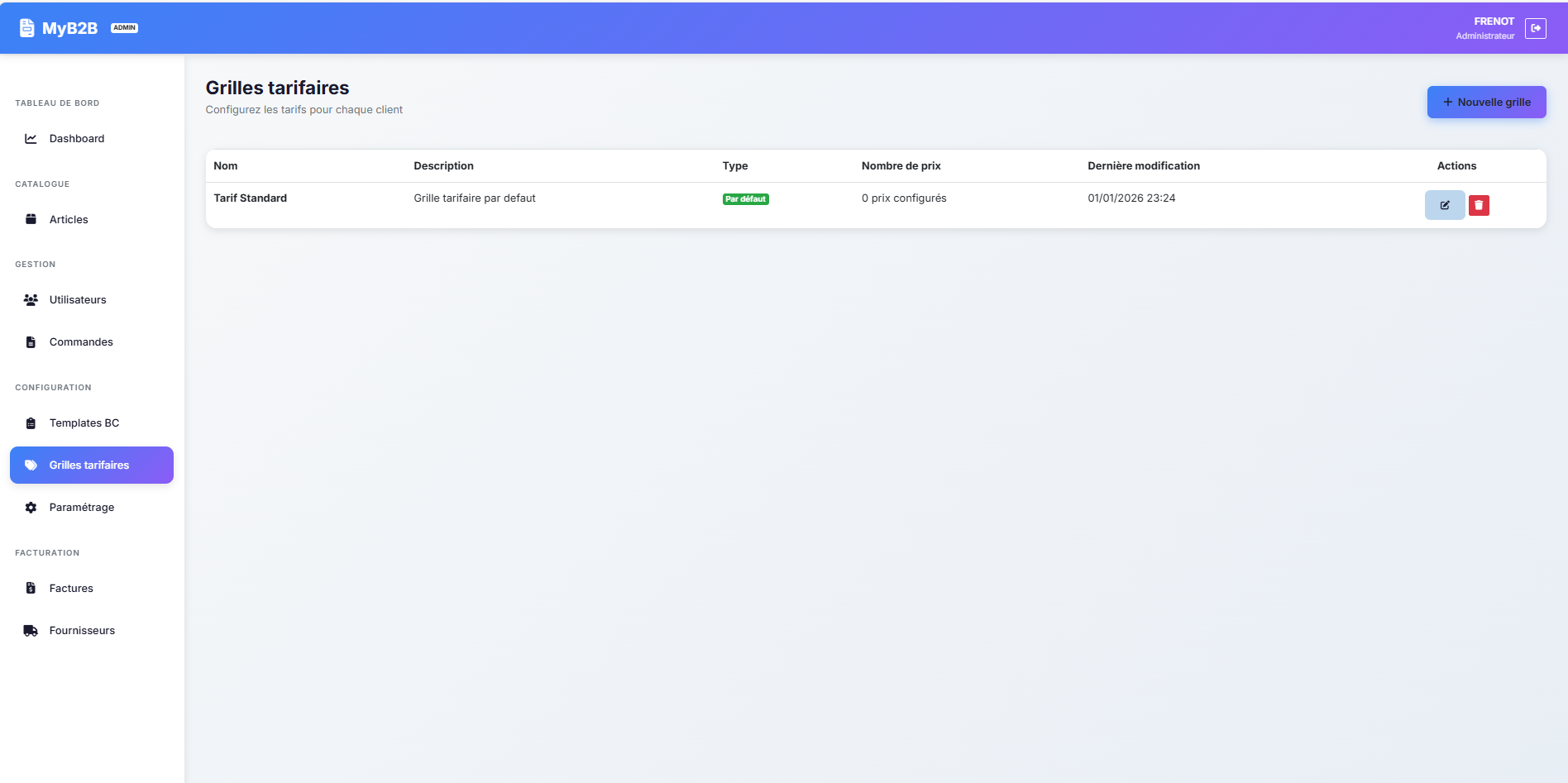Click the Articles box icon
This screenshot has width=1568, height=783.
click(31, 220)
